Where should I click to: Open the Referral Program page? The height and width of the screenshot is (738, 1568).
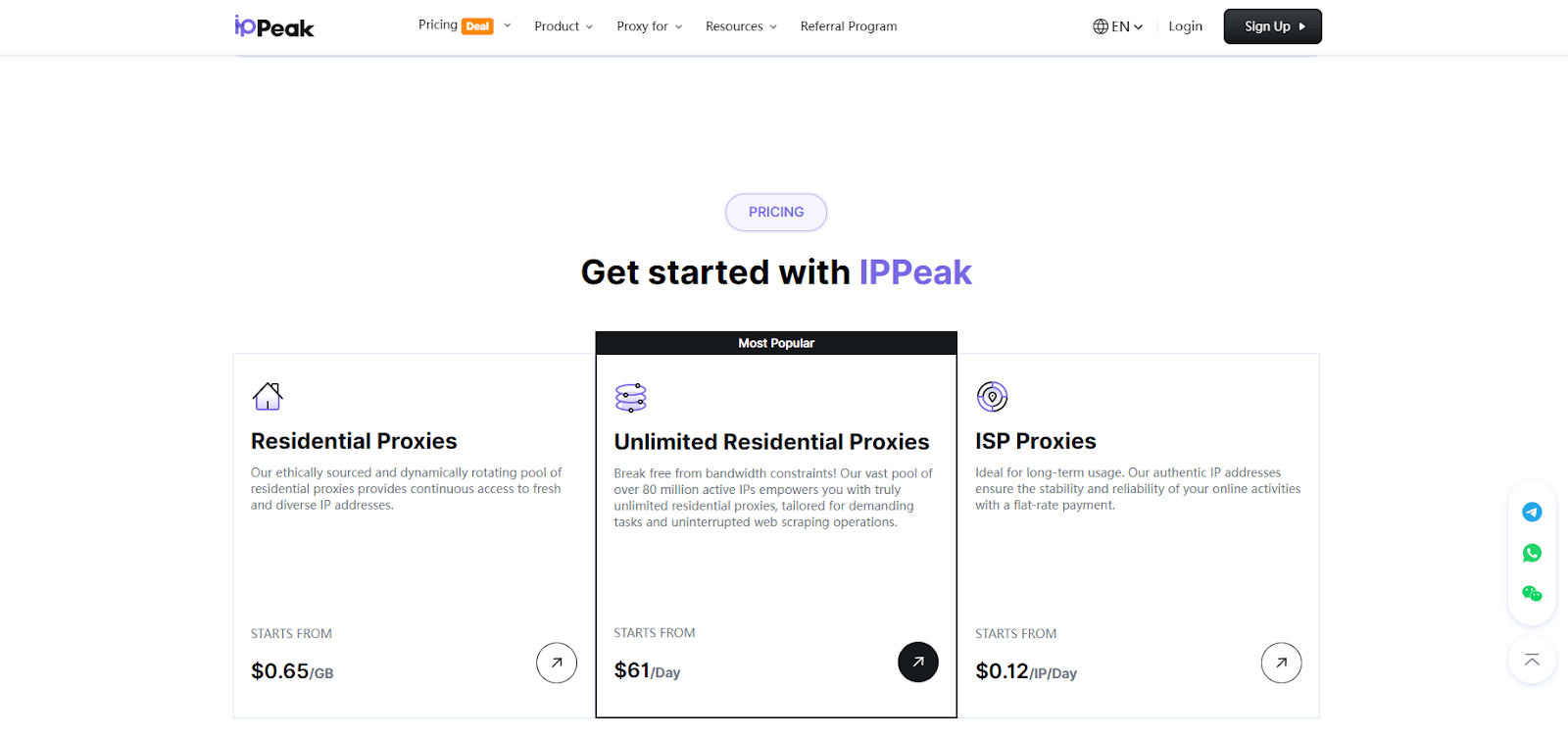849,26
